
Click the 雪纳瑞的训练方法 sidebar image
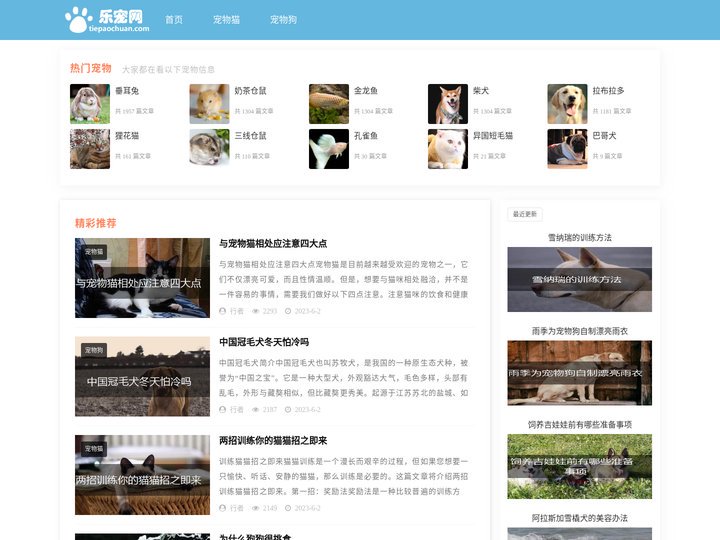coord(579,280)
